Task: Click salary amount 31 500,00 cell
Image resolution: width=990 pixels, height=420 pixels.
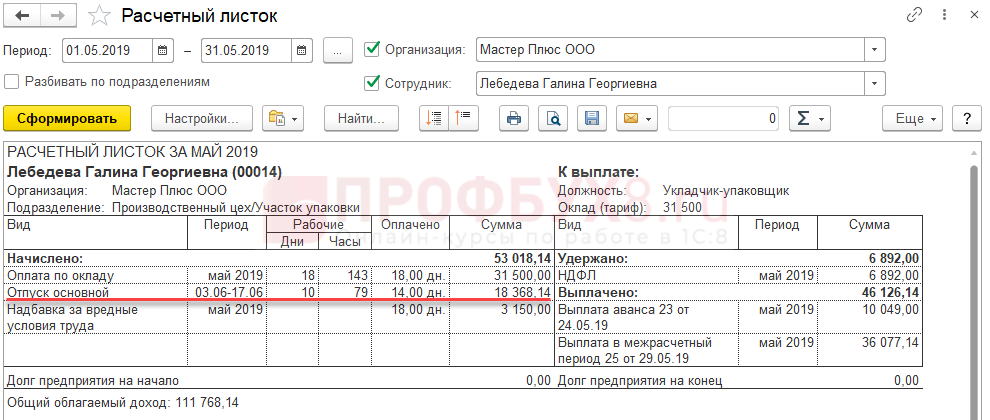Action: point(502,275)
